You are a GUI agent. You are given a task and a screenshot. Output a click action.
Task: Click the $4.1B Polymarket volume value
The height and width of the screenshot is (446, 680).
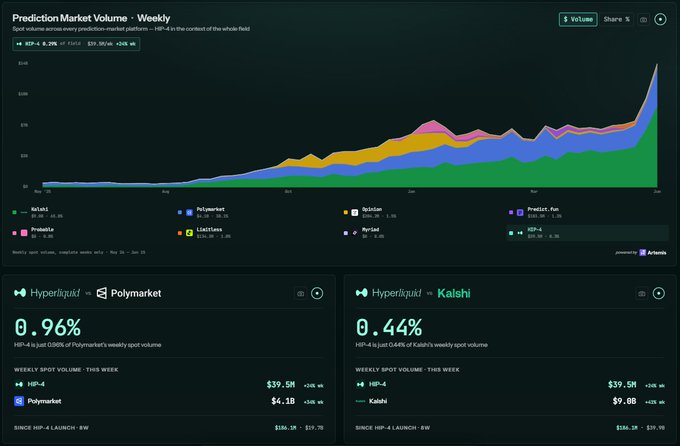(283, 401)
